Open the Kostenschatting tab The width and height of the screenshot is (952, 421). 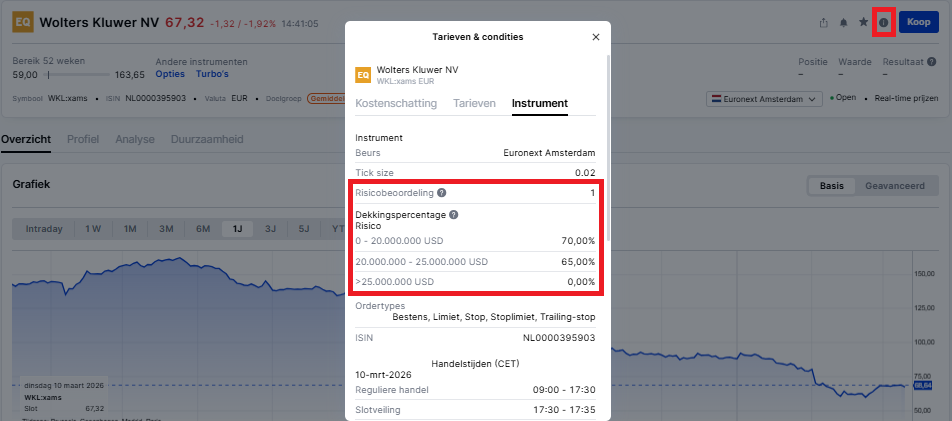click(396, 103)
